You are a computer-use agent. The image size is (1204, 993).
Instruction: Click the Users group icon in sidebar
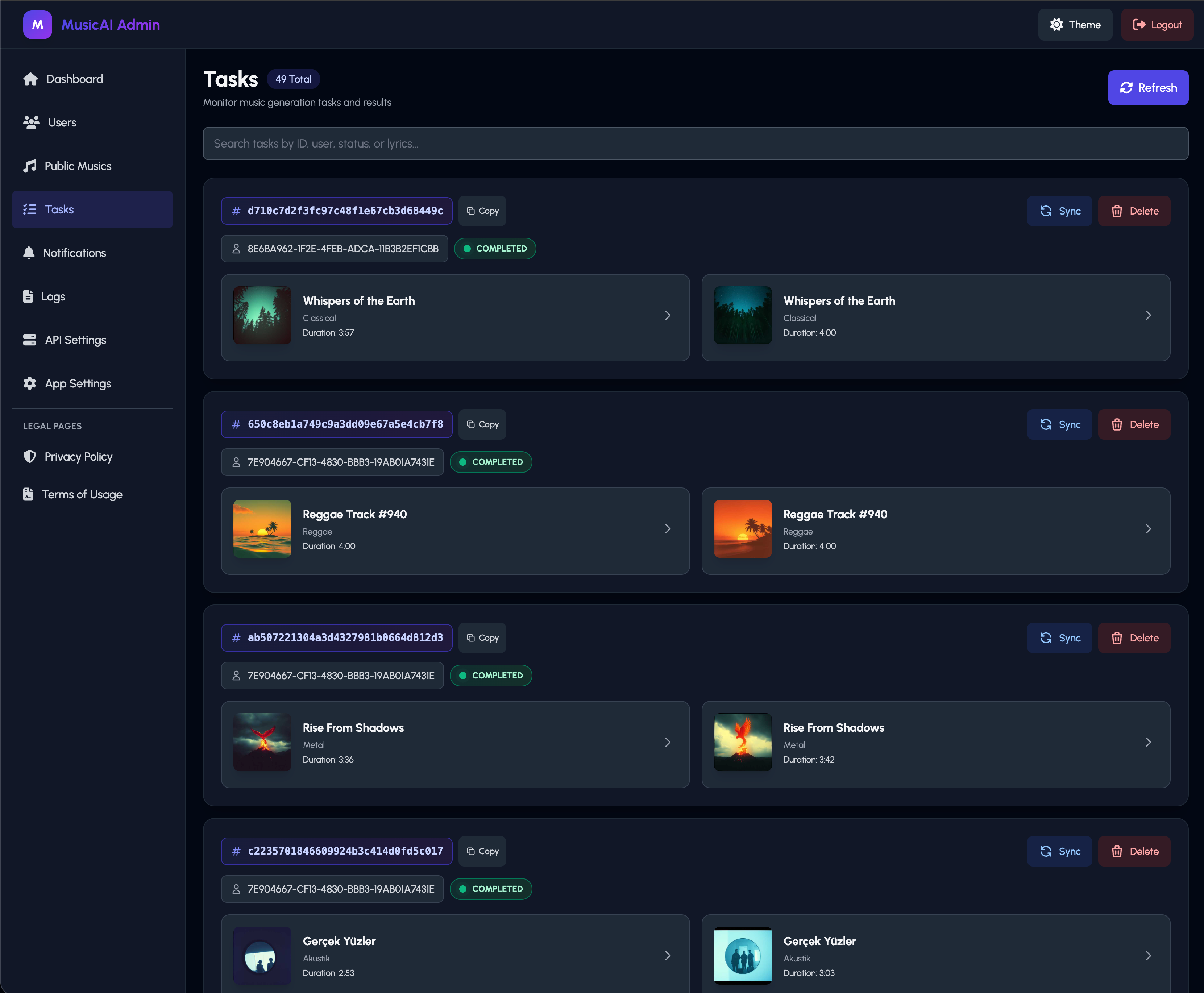[x=31, y=122]
